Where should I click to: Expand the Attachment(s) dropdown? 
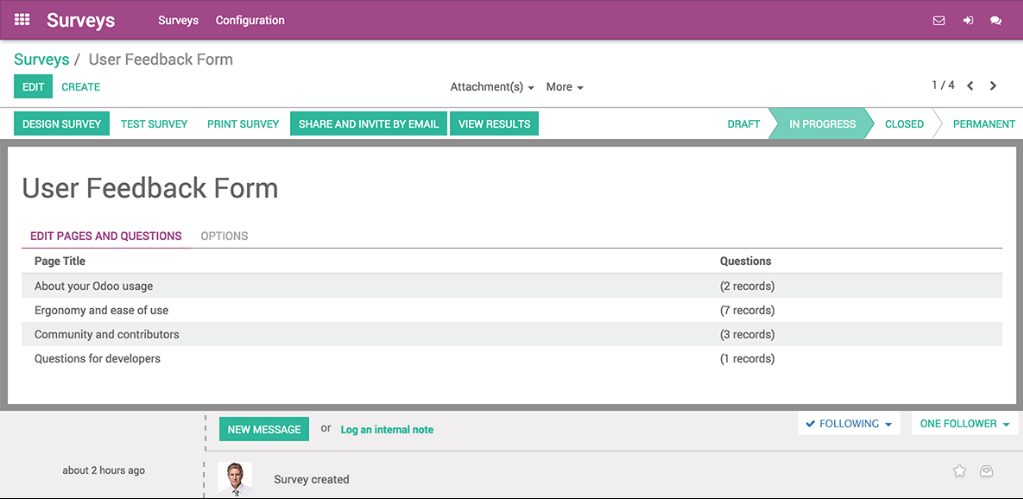click(x=493, y=87)
